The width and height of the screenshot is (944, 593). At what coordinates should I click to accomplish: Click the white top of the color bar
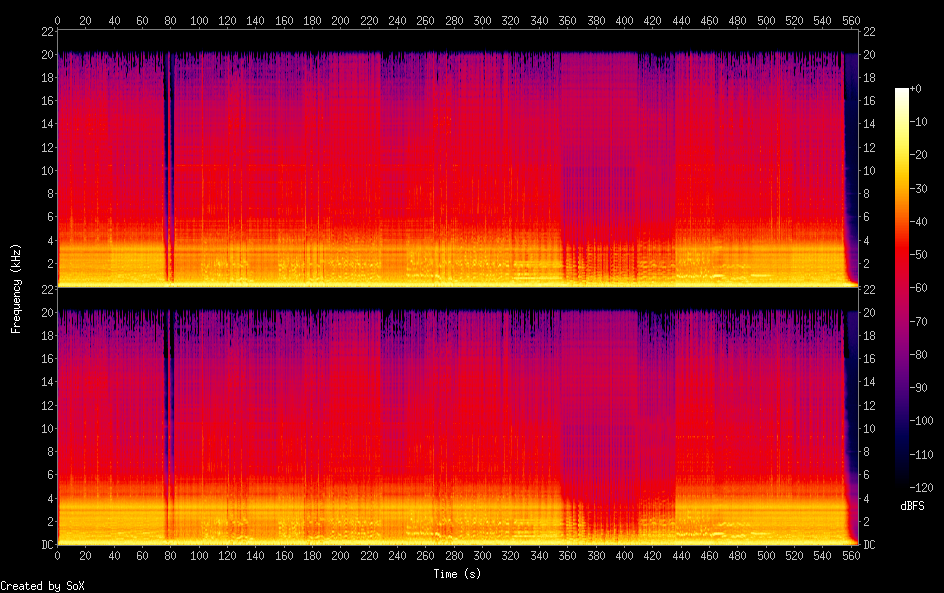[x=903, y=92]
